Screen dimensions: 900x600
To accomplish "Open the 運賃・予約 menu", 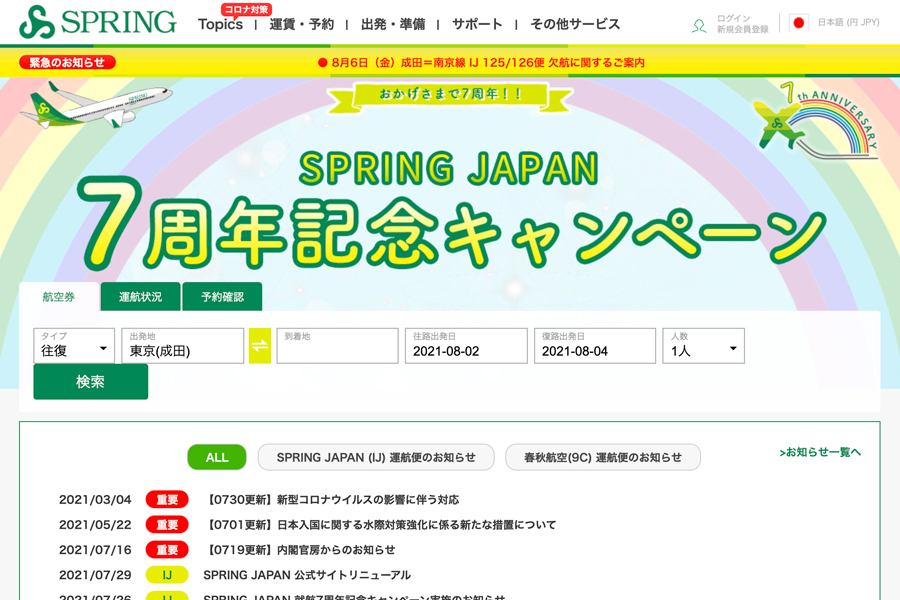I will (x=301, y=24).
